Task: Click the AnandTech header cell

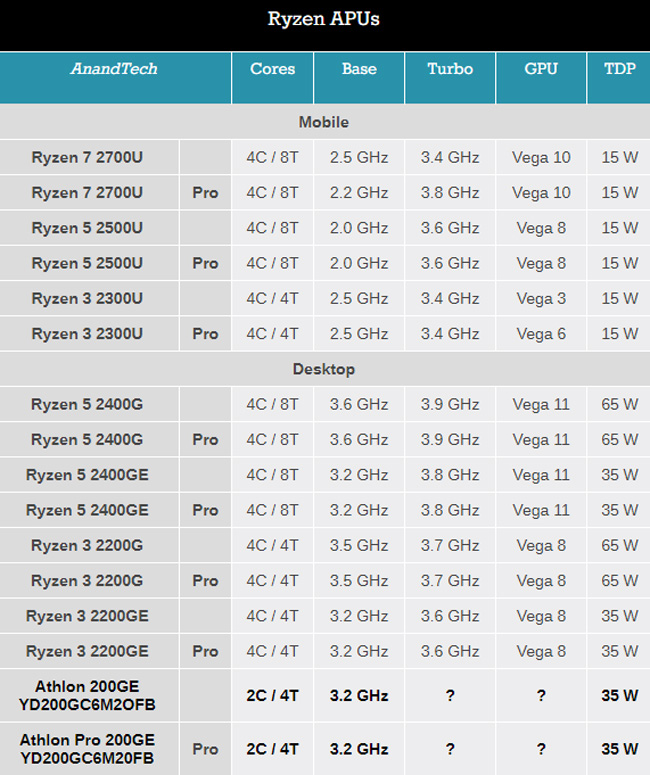Action: coord(114,69)
